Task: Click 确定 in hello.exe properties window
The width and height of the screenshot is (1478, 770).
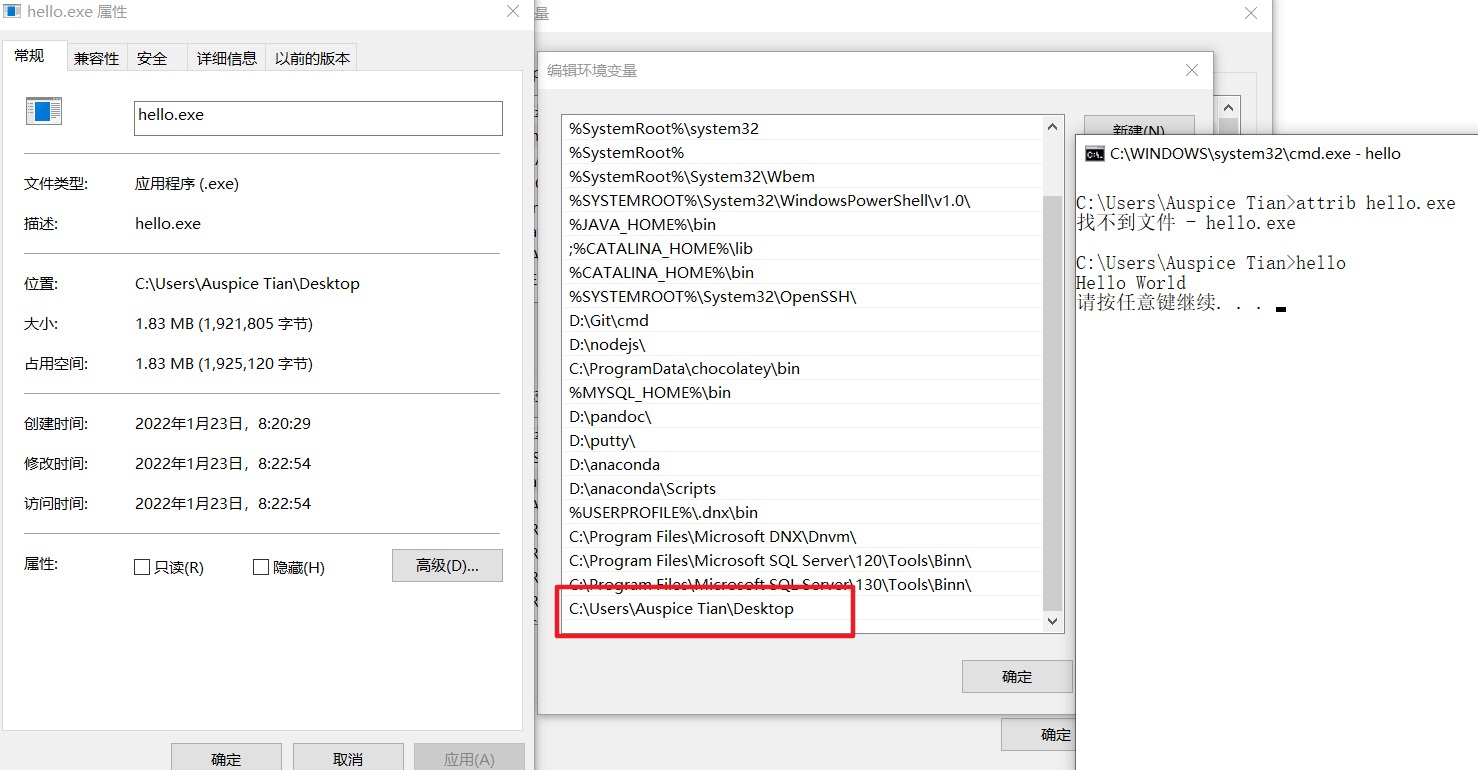Action: pyautogui.click(x=226, y=758)
